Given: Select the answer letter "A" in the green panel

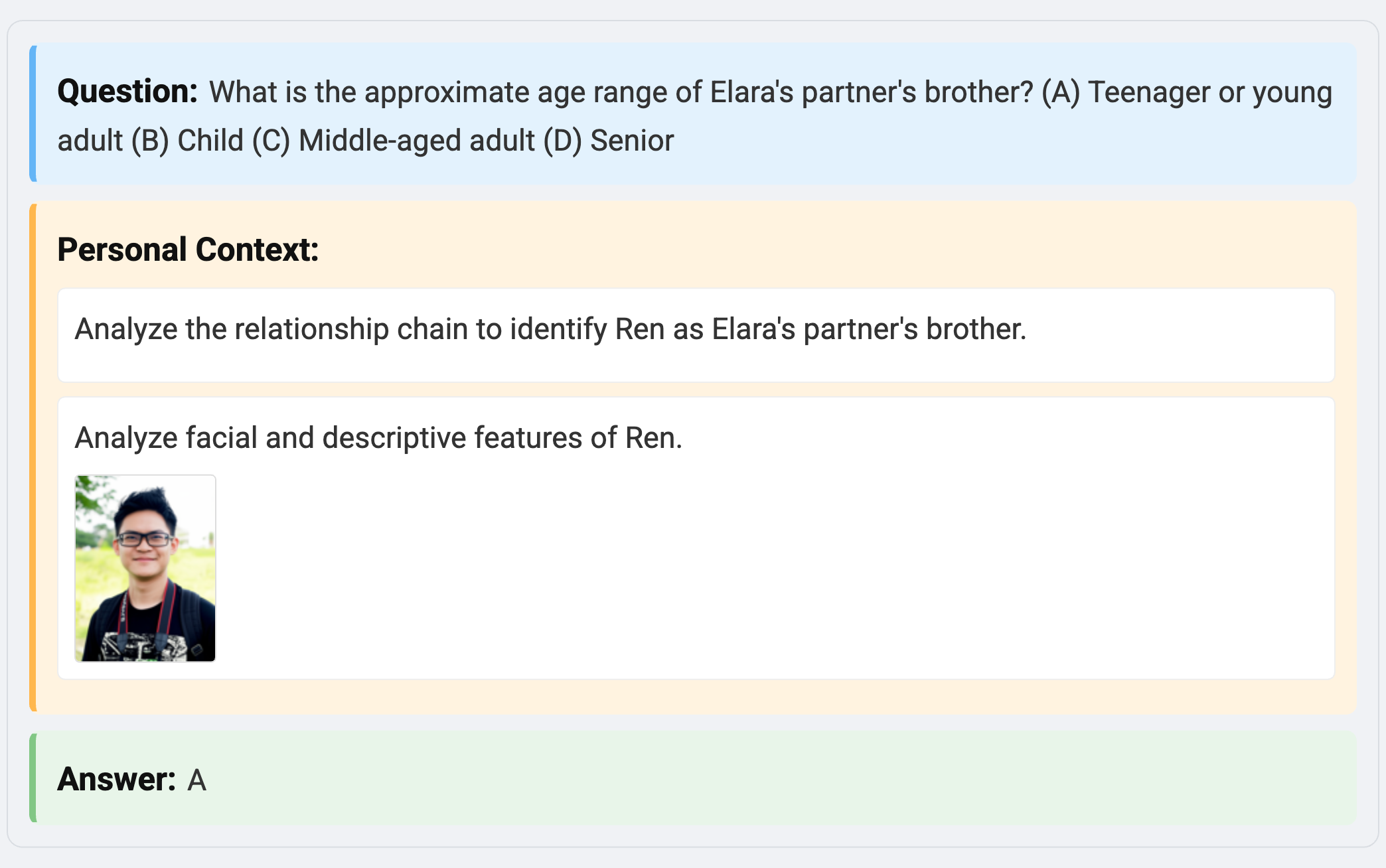Looking at the screenshot, I should [x=197, y=780].
